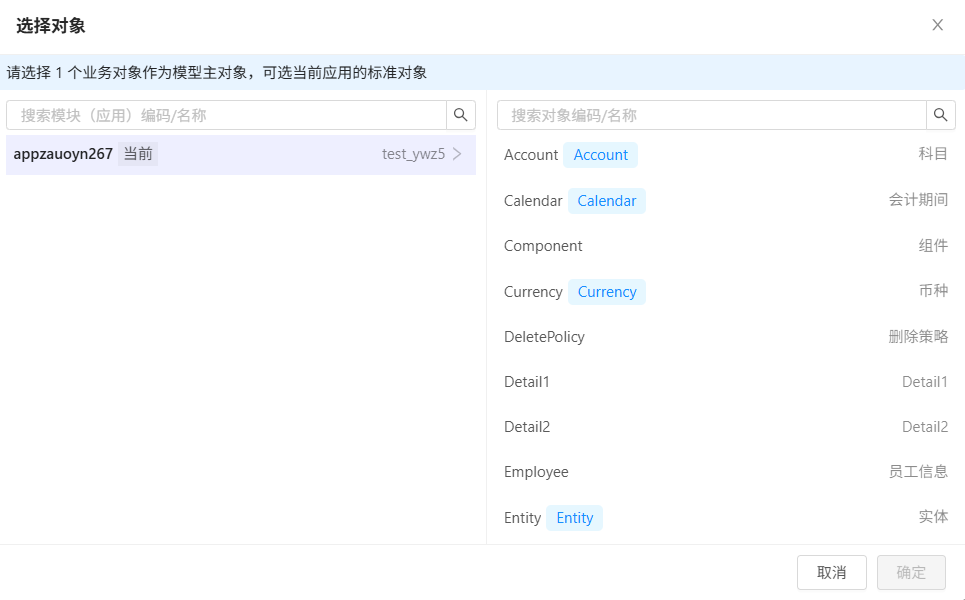
Task: Select the DeletePolicy 删除策略 object
Action: point(725,337)
